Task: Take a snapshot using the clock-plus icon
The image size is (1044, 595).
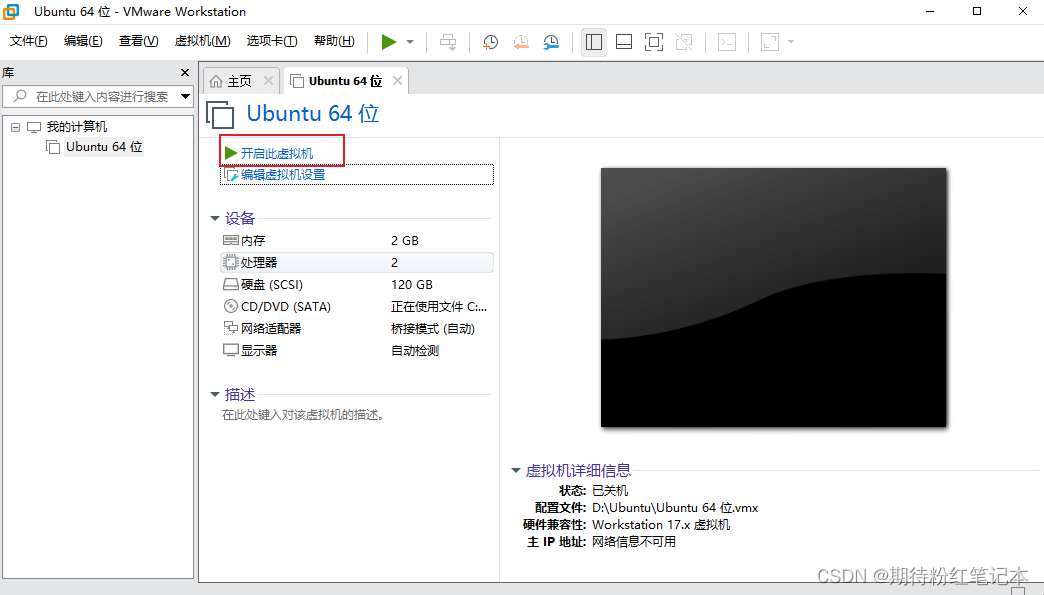Action: click(x=490, y=42)
